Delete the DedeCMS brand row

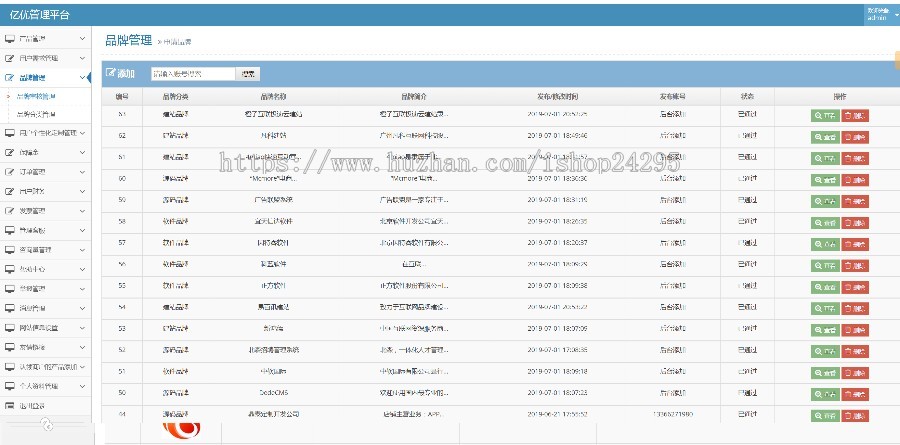pyautogui.click(x=855, y=394)
